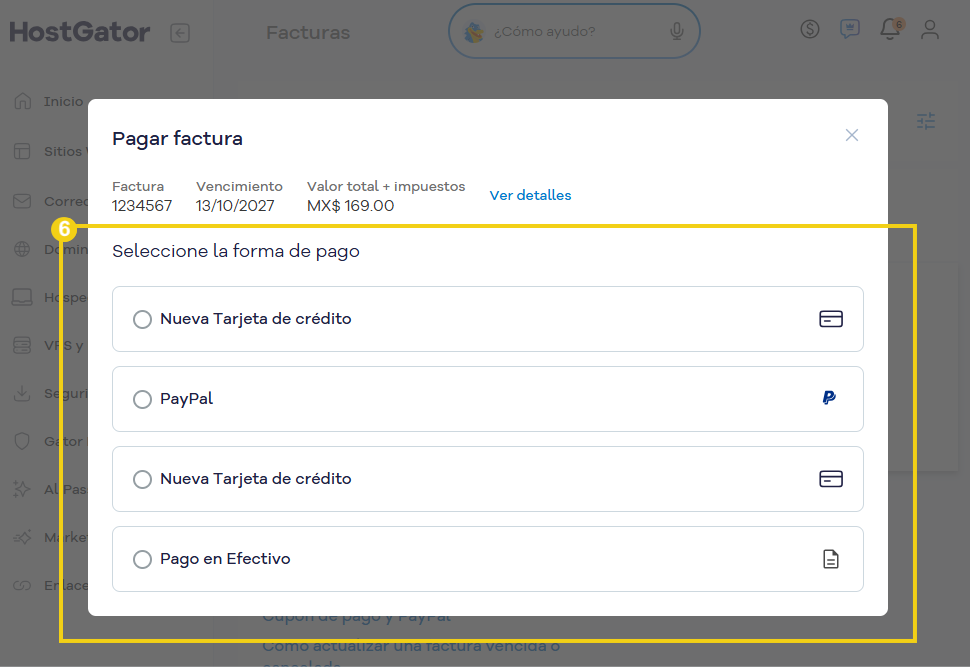
Task: Click the total amount MX$ 169.00
Action: [x=350, y=205]
